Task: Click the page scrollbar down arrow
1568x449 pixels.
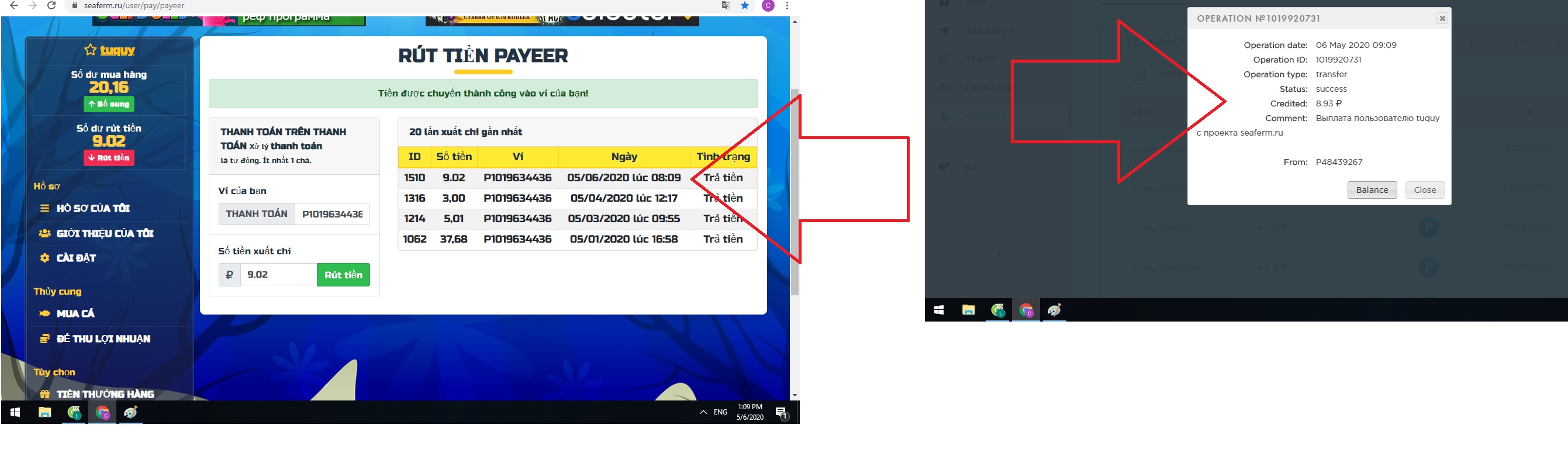Action: tap(795, 395)
